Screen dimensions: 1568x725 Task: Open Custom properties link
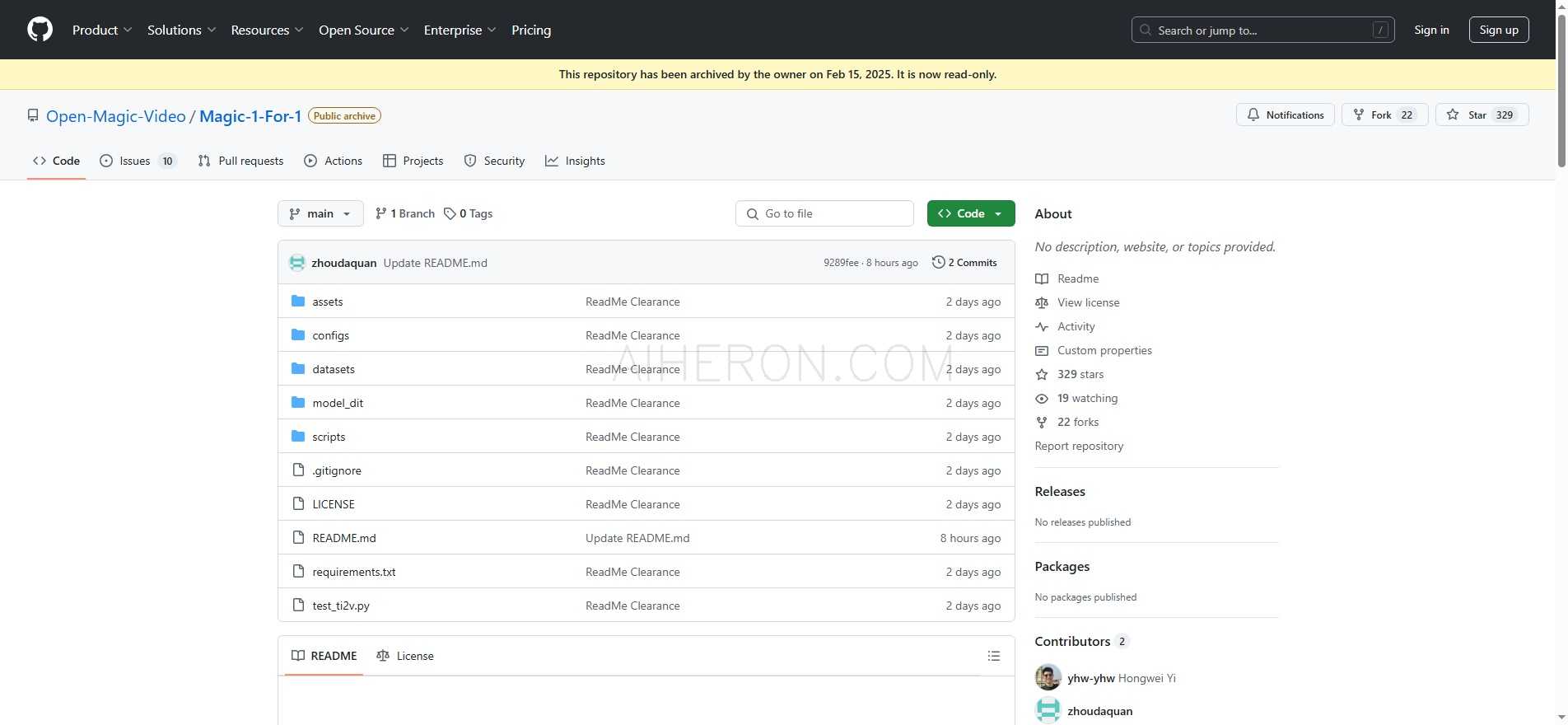click(1094, 350)
